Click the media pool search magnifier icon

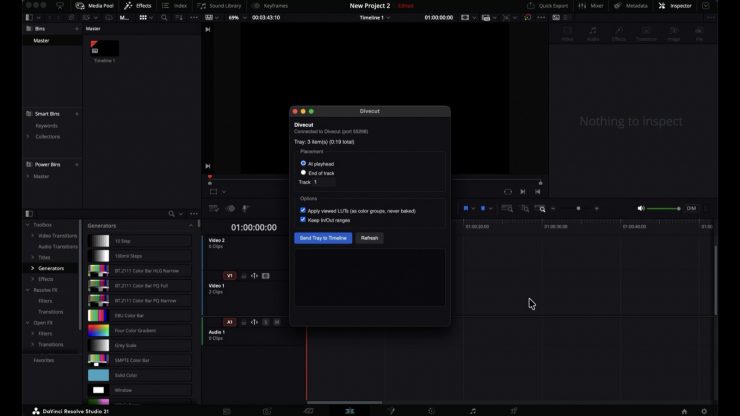tap(164, 17)
